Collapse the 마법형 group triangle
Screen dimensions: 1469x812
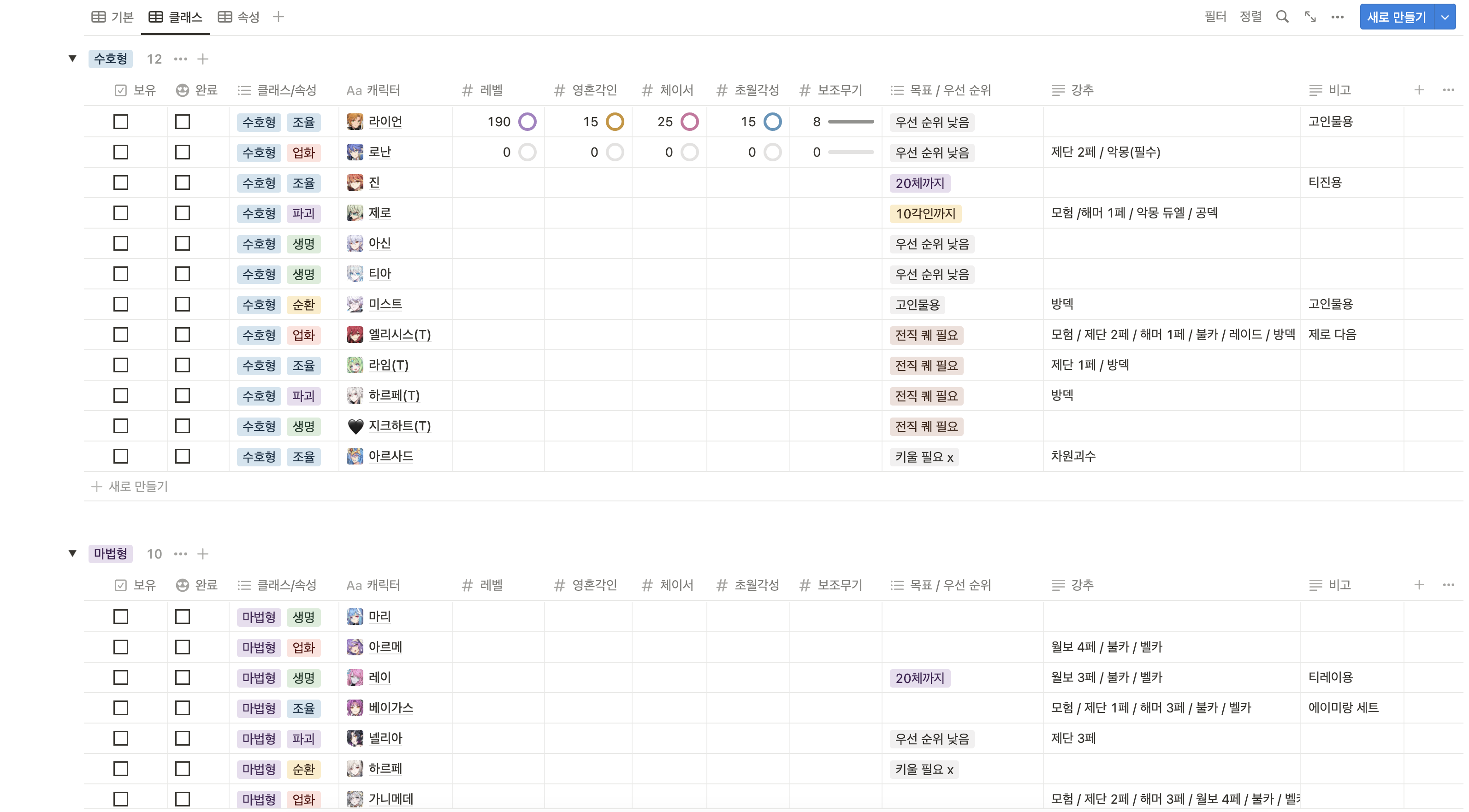pos(72,553)
